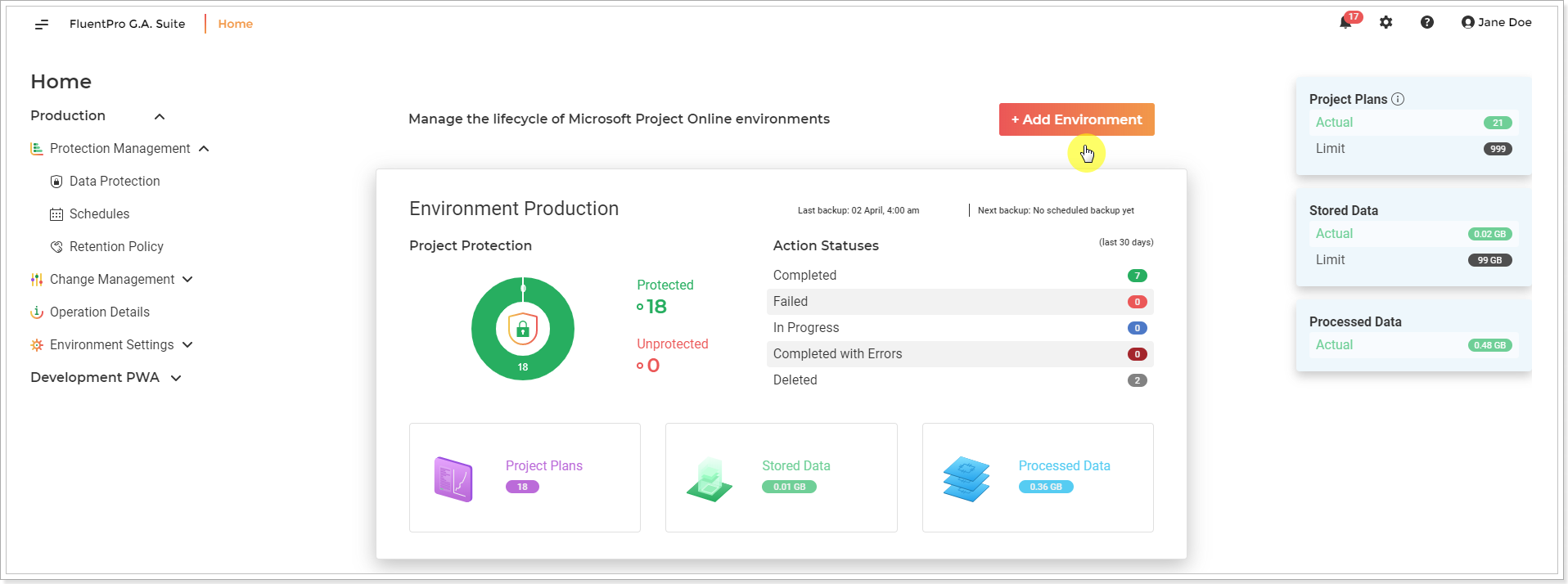Click the Stored Data Limit 99 GB badge

[1489, 260]
